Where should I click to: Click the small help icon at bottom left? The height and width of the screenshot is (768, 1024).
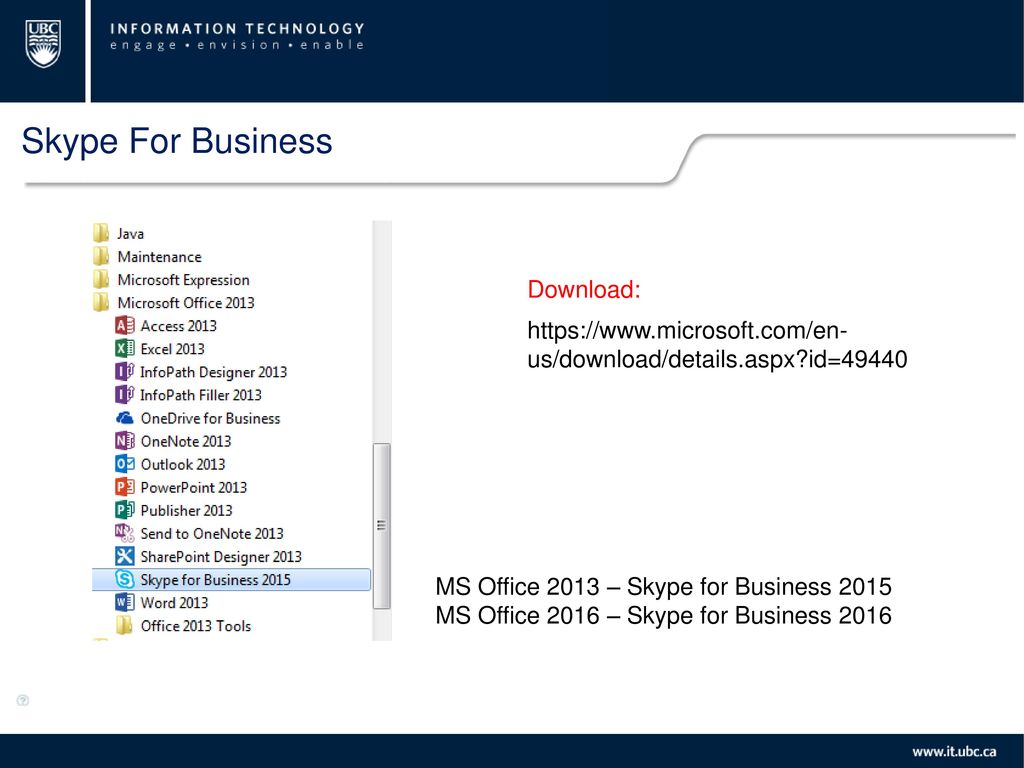click(x=23, y=700)
